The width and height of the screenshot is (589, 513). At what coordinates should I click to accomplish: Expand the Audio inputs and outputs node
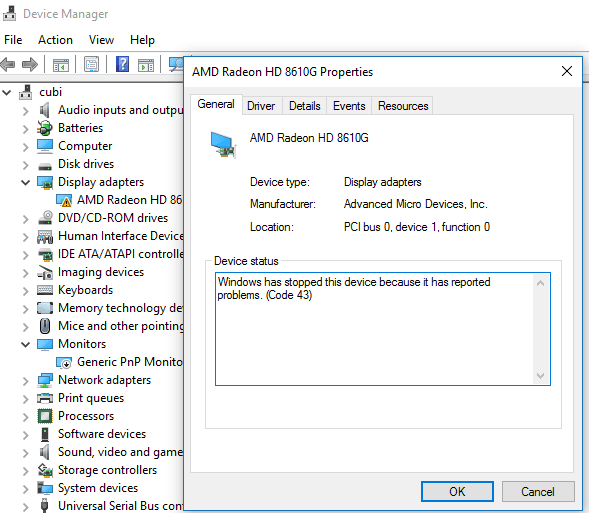pyautogui.click(x=25, y=111)
